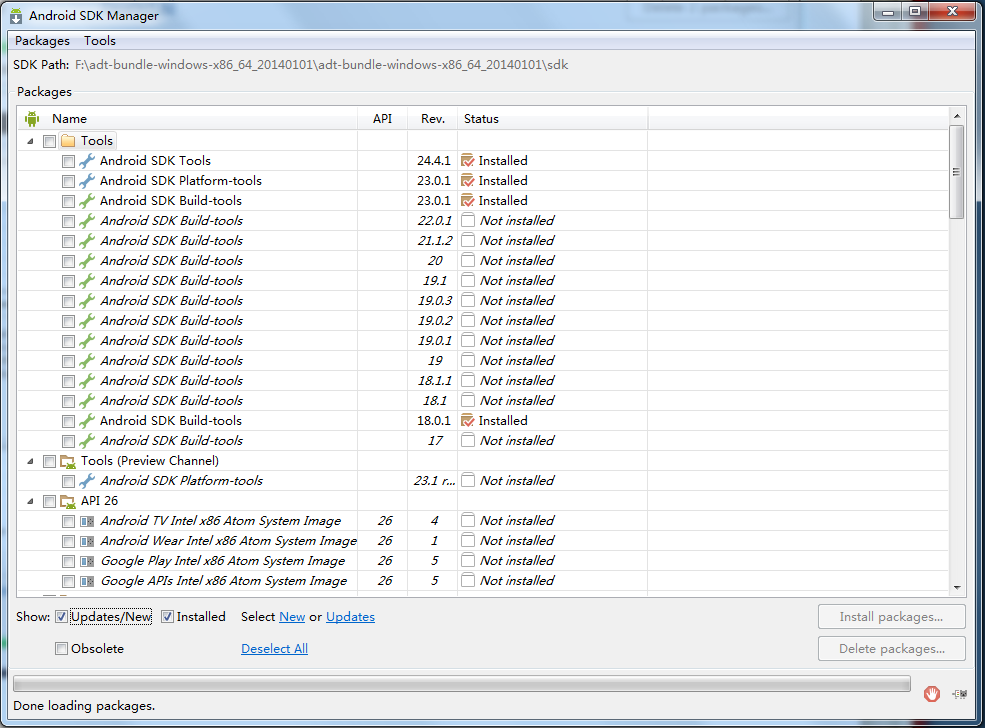This screenshot has width=985, height=728.
Task: Click the wrench icon of Build-tools rev 17
Action: click(x=87, y=441)
